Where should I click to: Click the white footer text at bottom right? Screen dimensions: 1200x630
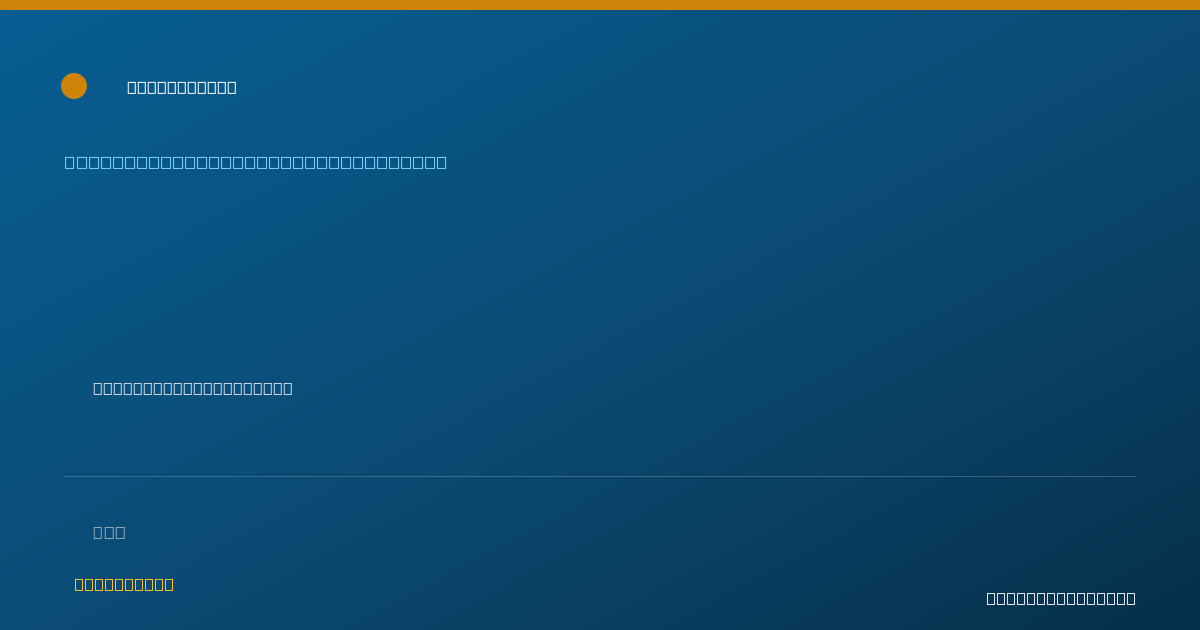[1061, 598]
